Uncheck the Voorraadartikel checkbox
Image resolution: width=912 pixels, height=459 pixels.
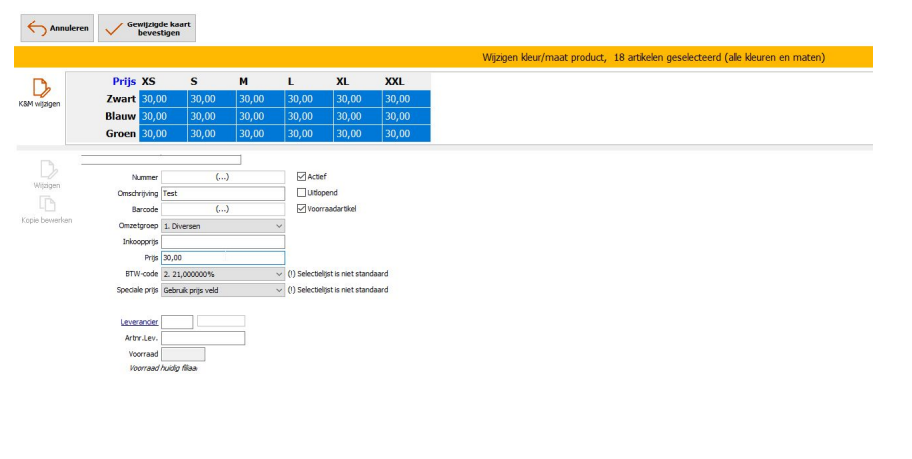(302, 209)
